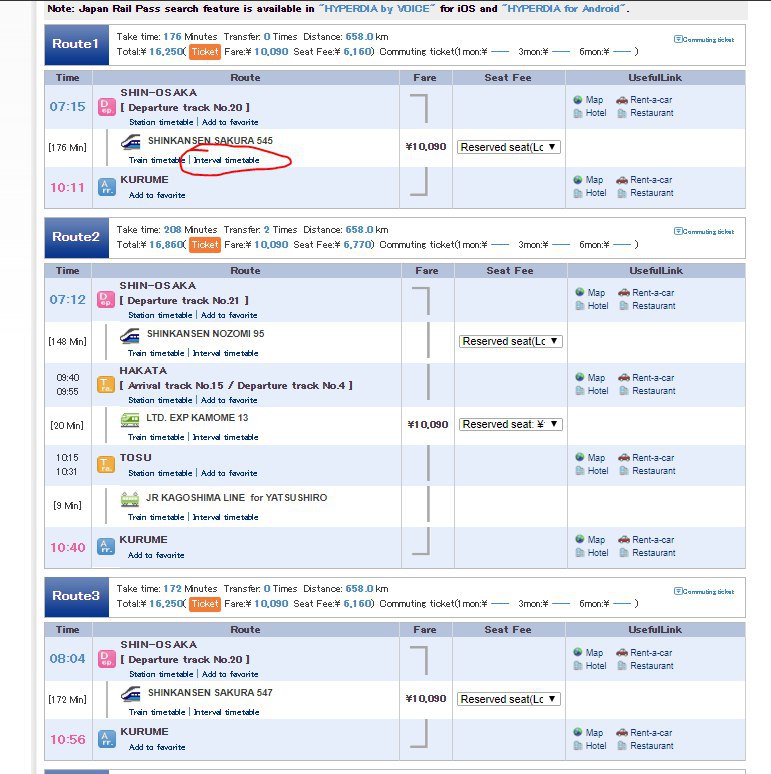This screenshot has height=774, width=771.
Task: Open Restaurant for Route1 Shin-Osaka
Action: 646,113
